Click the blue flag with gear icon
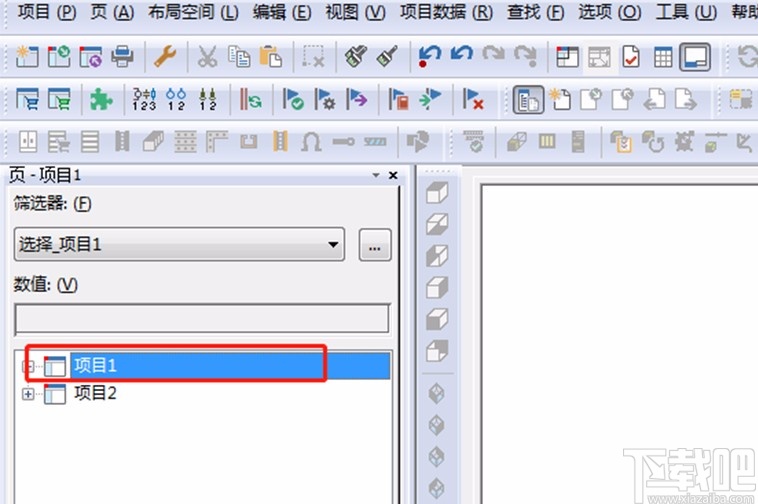The width and height of the screenshot is (758, 504). [325, 100]
